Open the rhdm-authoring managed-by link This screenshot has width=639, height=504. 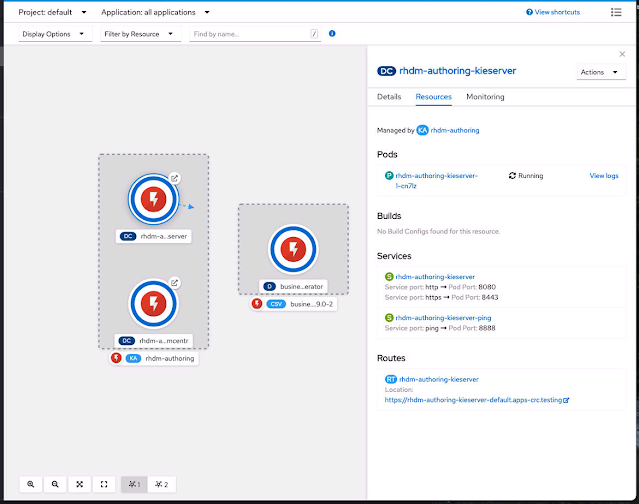[455, 130]
